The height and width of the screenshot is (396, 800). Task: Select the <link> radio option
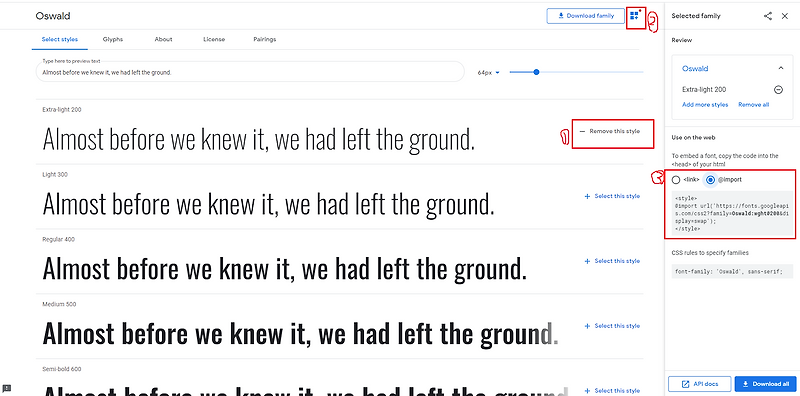(x=676, y=180)
